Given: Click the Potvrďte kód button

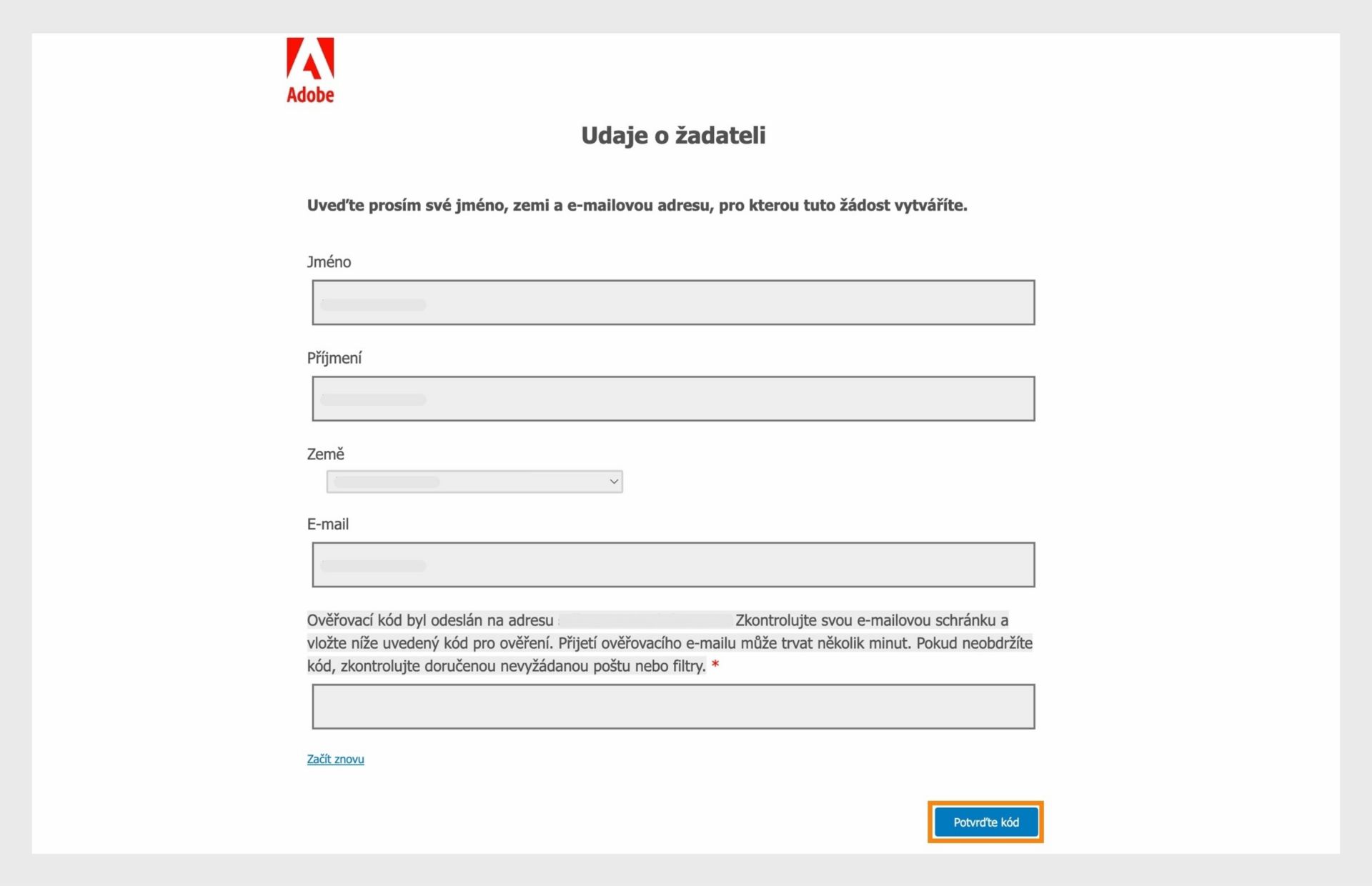Looking at the screenshot, I should [986, 822].
